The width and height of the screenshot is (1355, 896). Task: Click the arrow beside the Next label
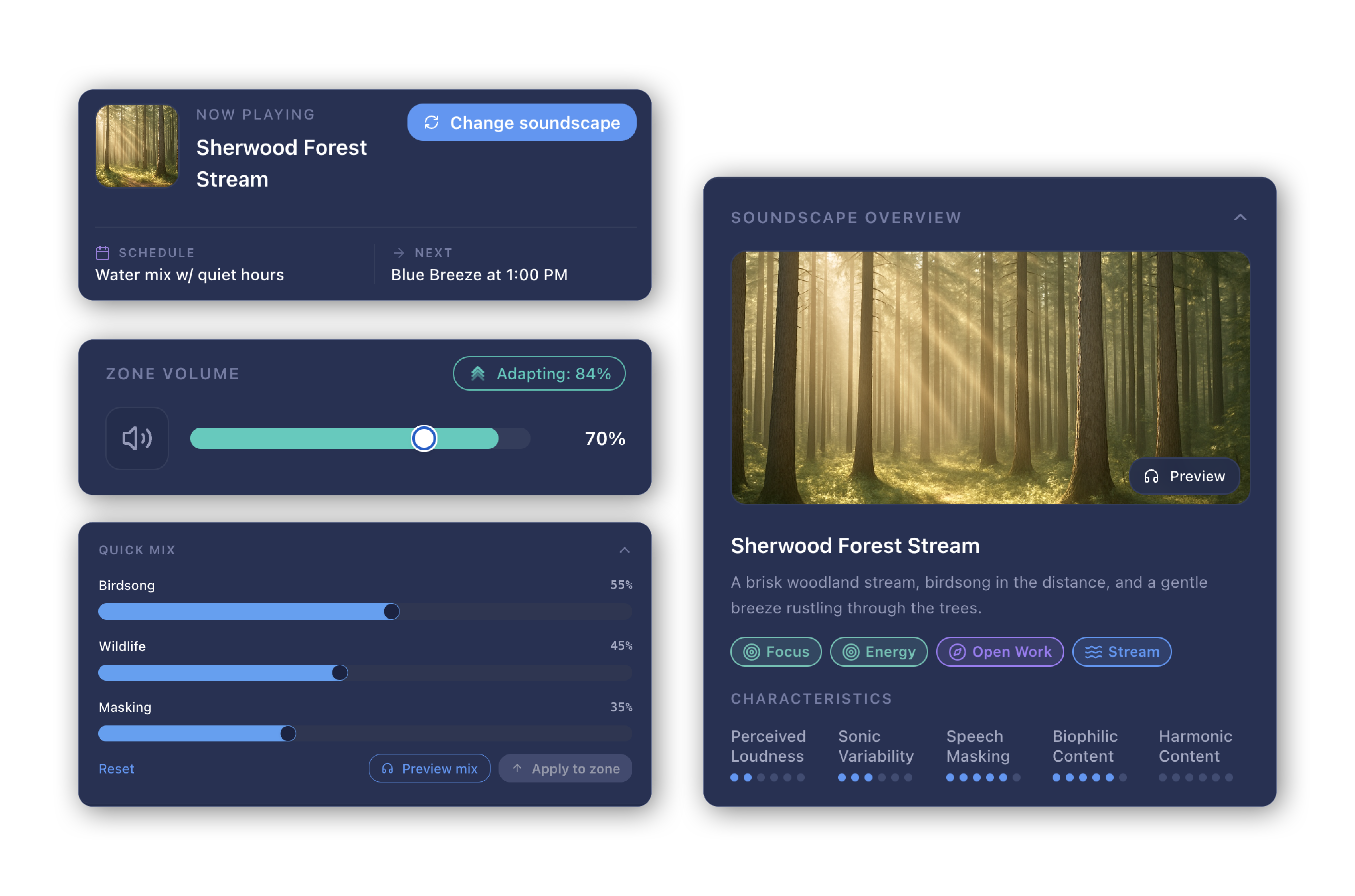399,253
